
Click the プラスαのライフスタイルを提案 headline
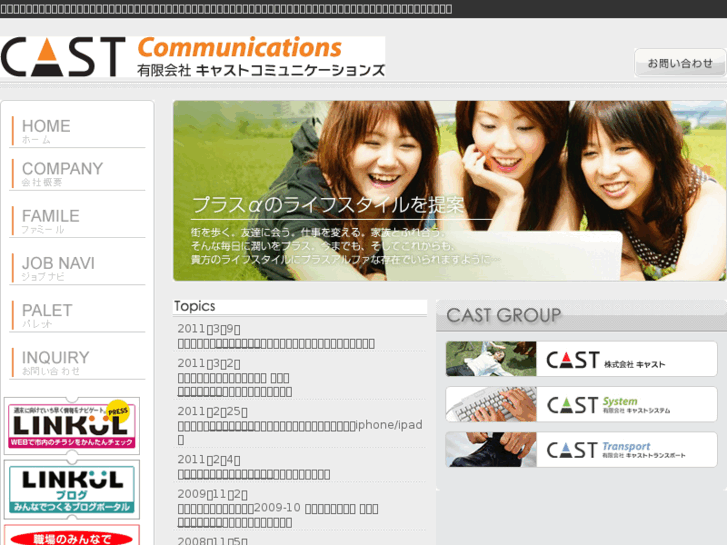pyautogui.click(x=328, y=205)
